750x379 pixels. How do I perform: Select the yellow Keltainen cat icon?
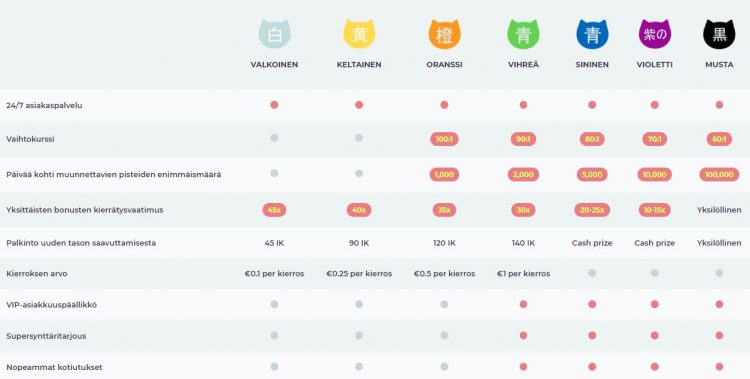pos(359,34)
